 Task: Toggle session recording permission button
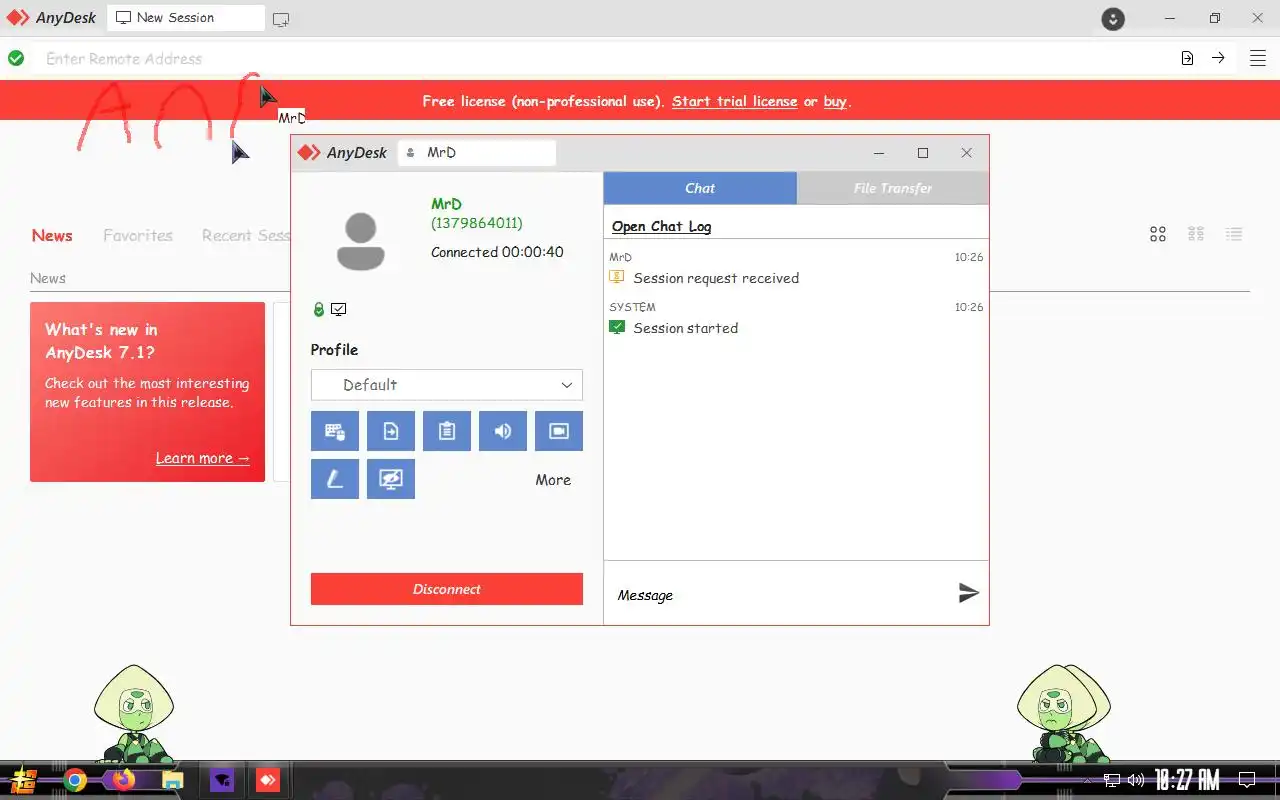(x=558, y=431)
